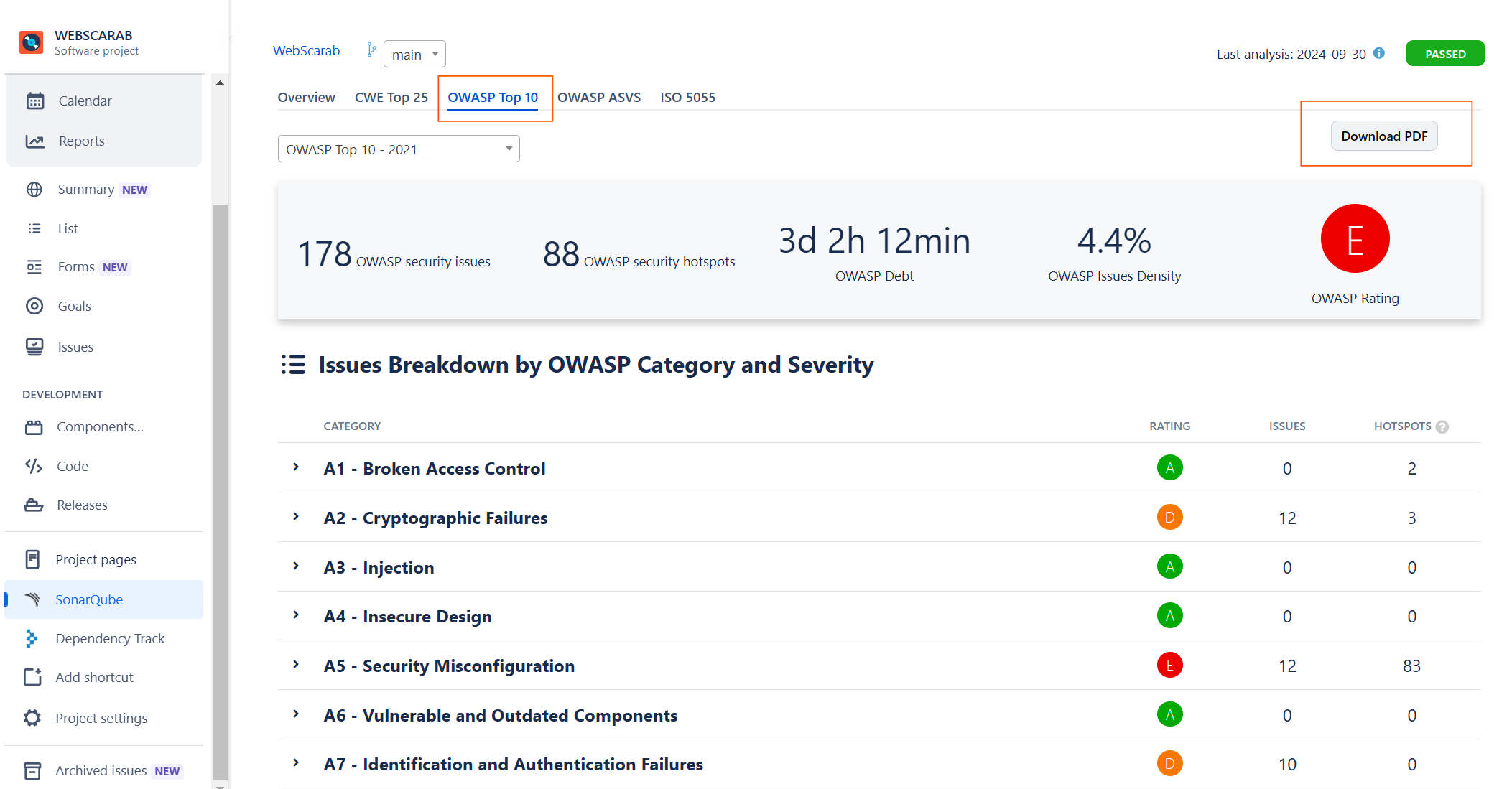
Task: Click red E rating badge for Security Misconfiguration
Action: [x=1169, y=665]
